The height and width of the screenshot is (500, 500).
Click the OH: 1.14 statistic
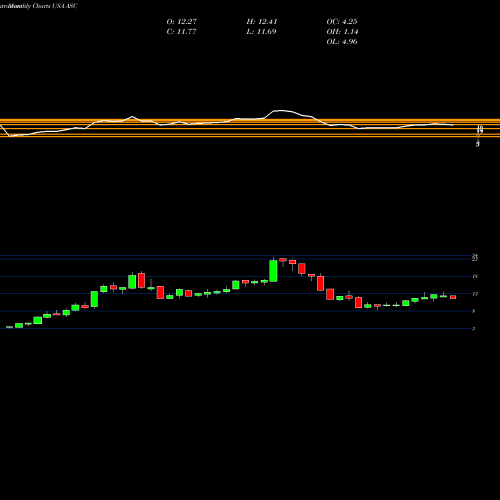click(x=342, y=32)
